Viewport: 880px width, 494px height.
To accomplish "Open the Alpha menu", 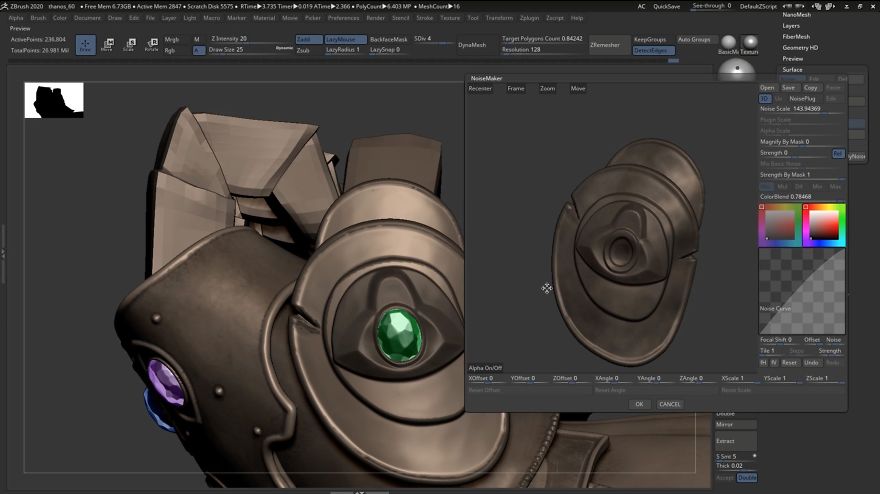I will 16,18.
